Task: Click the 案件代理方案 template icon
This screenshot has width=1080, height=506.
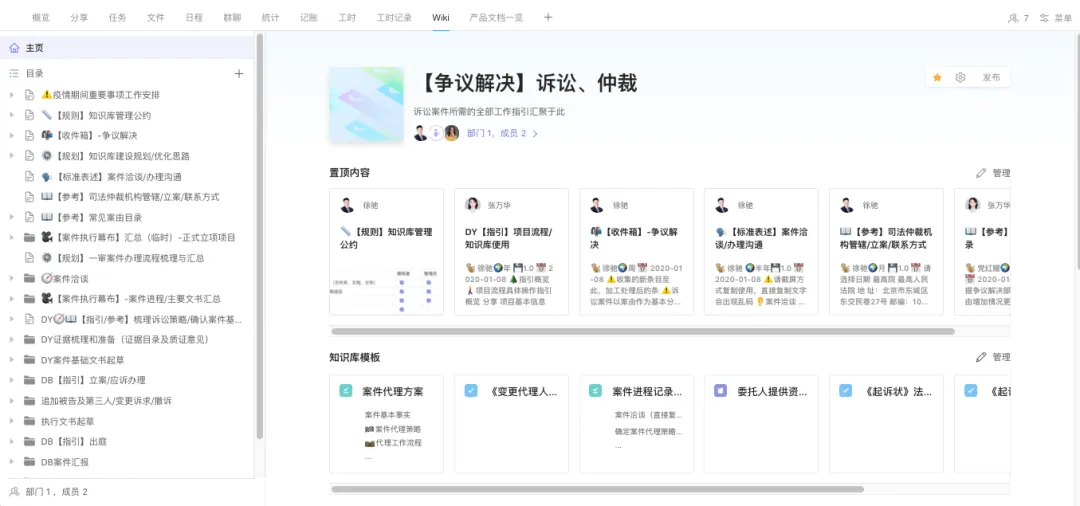Action: 346,391
